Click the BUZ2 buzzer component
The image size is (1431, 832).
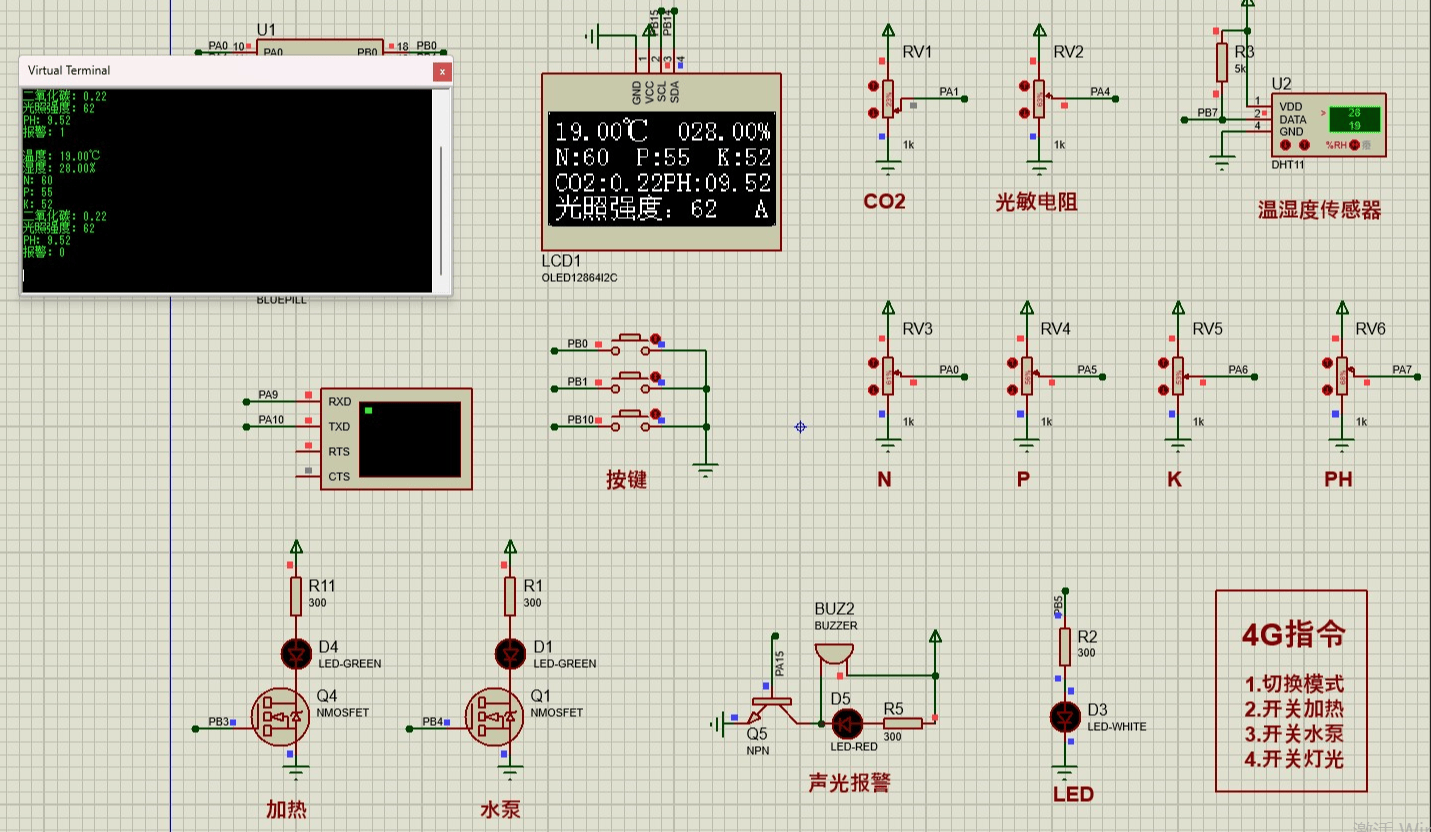[x=835, y=653]
